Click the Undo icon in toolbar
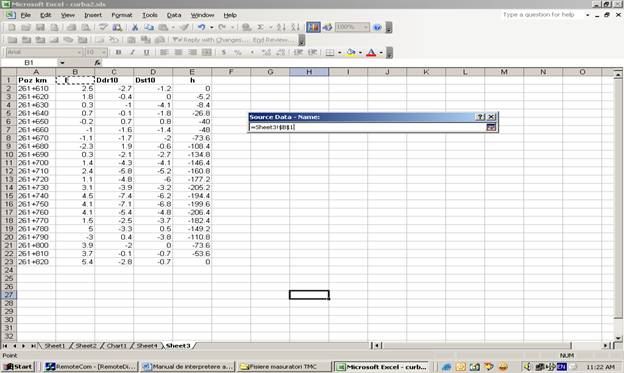Screen dimensions: 624x373 pos(202,27)
